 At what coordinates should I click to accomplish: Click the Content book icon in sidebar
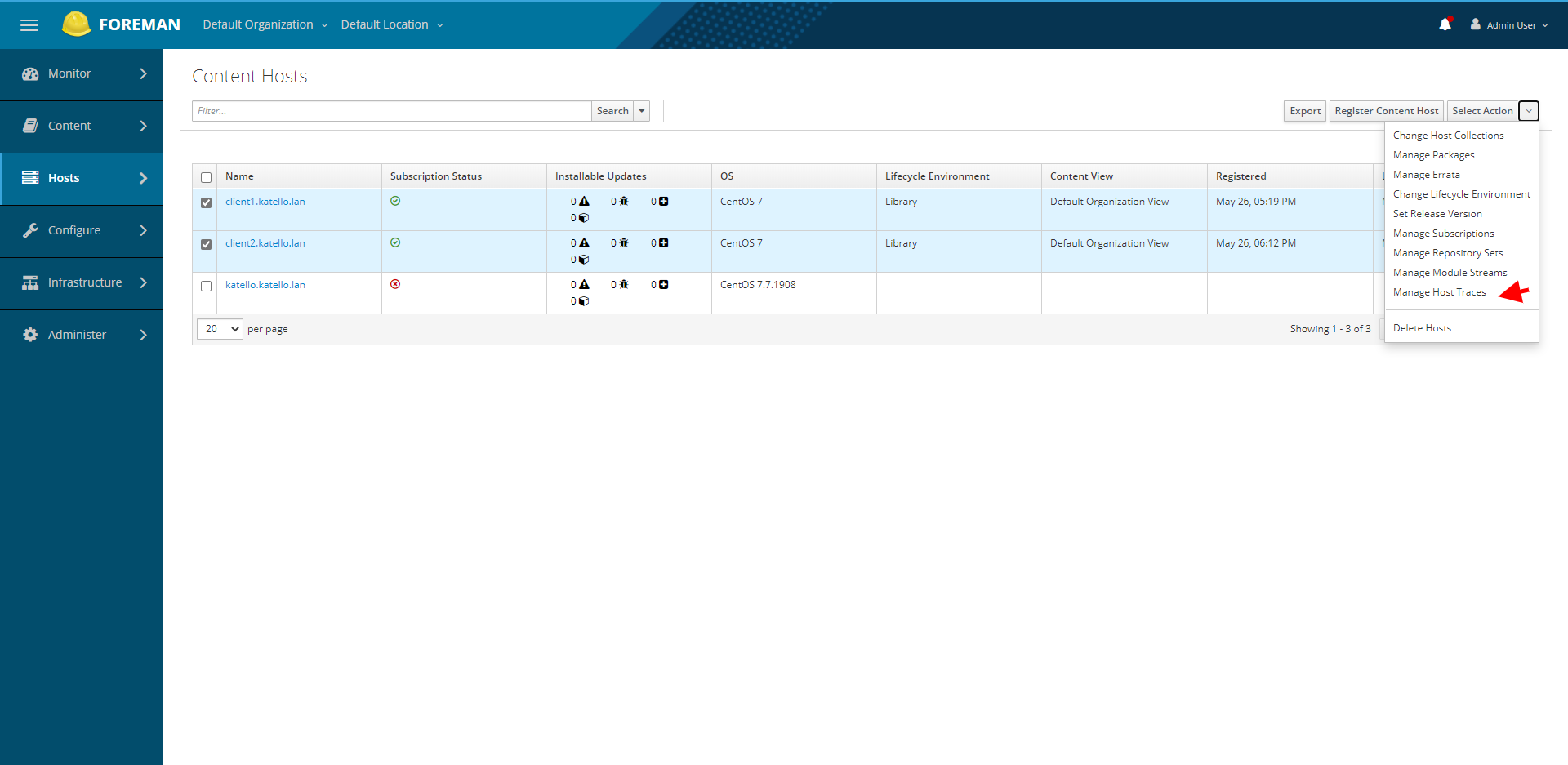tap(30, 126)
